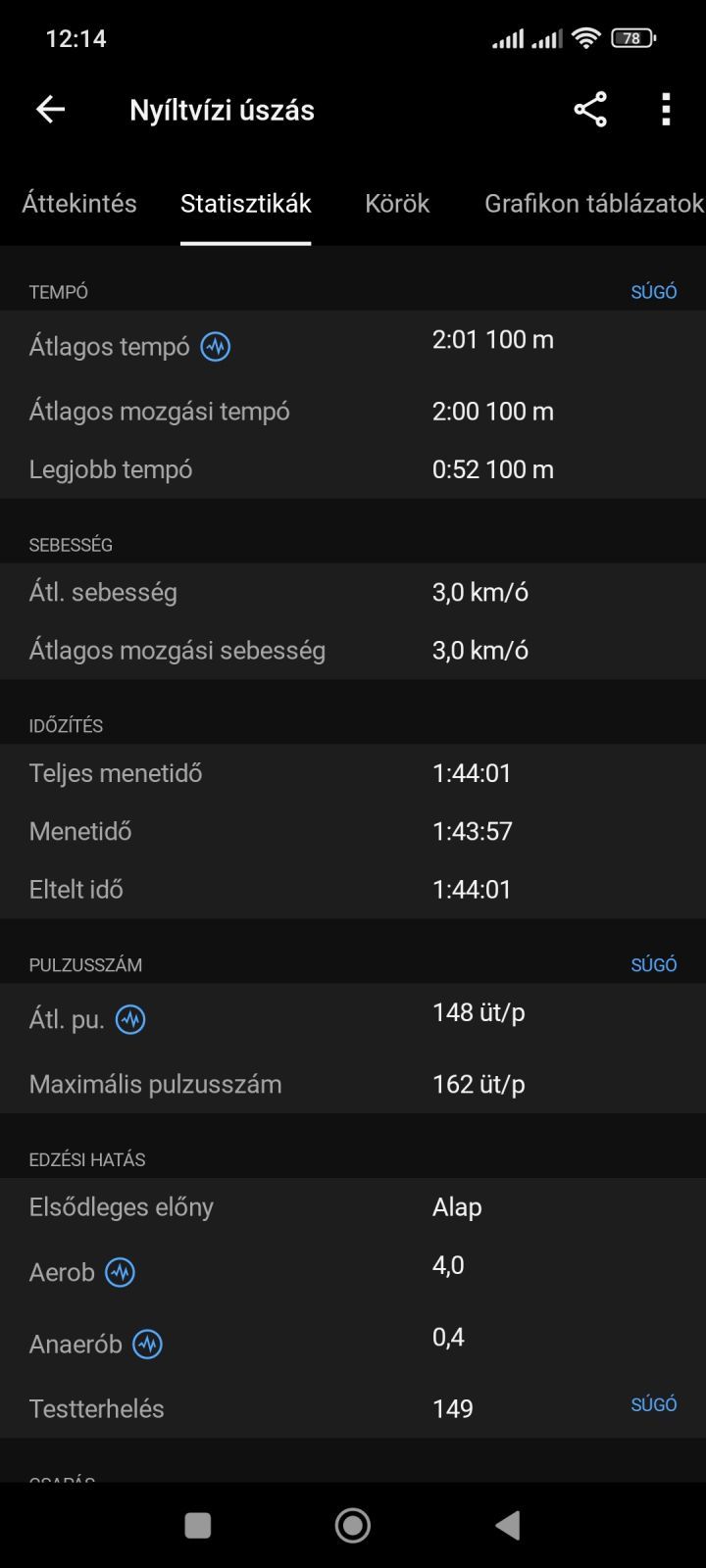Open the share icon

point(590,110)
